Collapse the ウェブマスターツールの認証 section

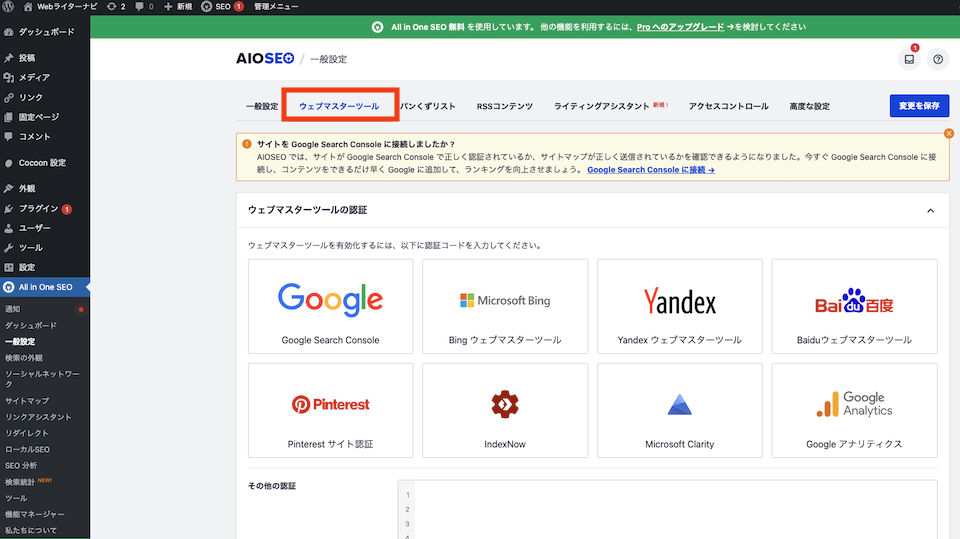point(930,211)
